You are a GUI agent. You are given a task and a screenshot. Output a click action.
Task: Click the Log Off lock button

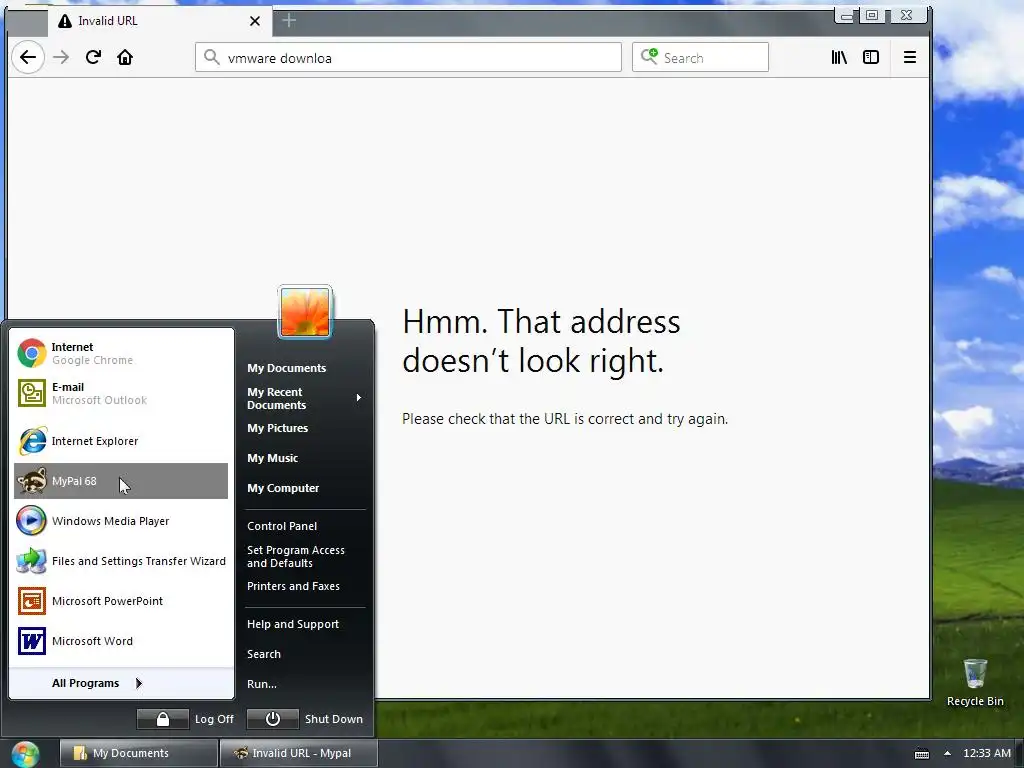pos(163,719)
